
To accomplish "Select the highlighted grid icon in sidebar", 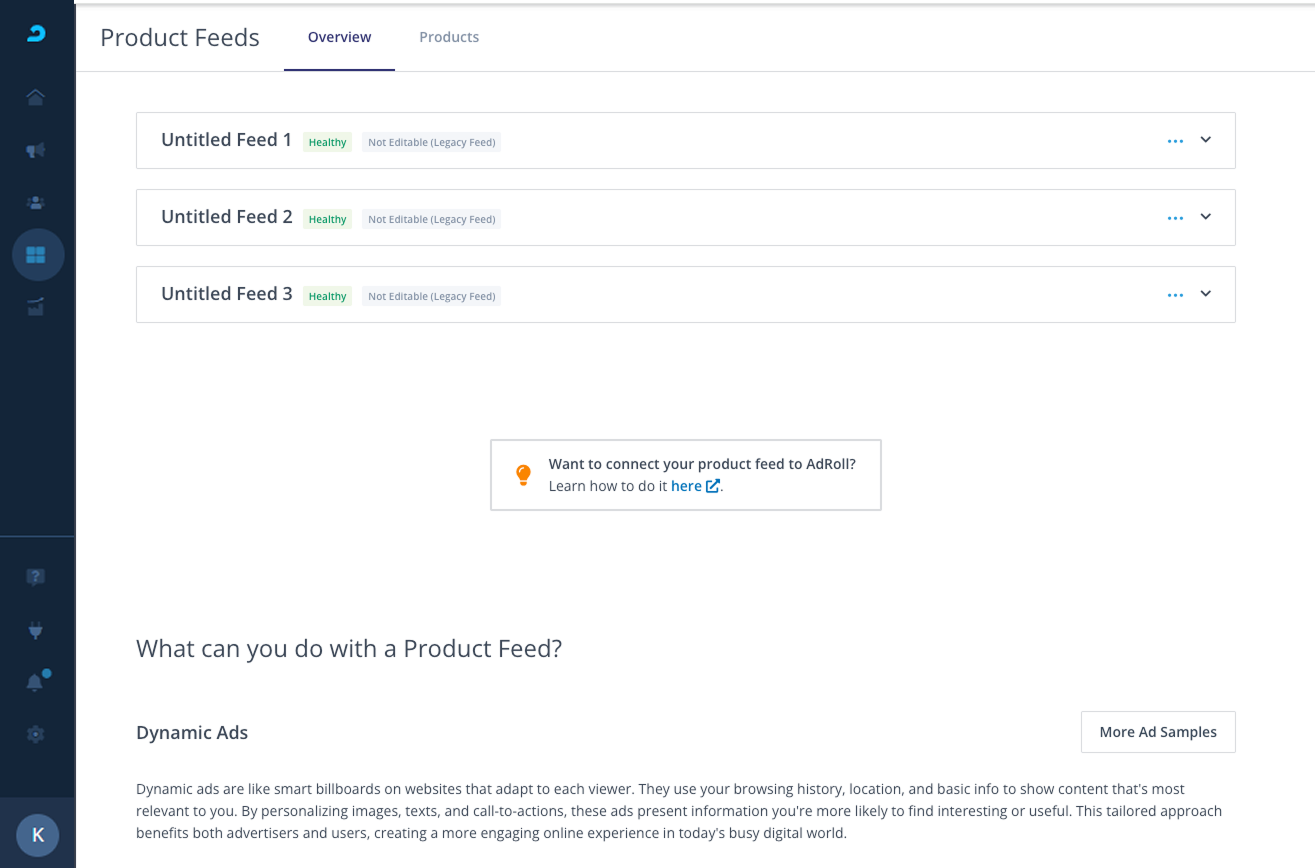I will [37, 255].
